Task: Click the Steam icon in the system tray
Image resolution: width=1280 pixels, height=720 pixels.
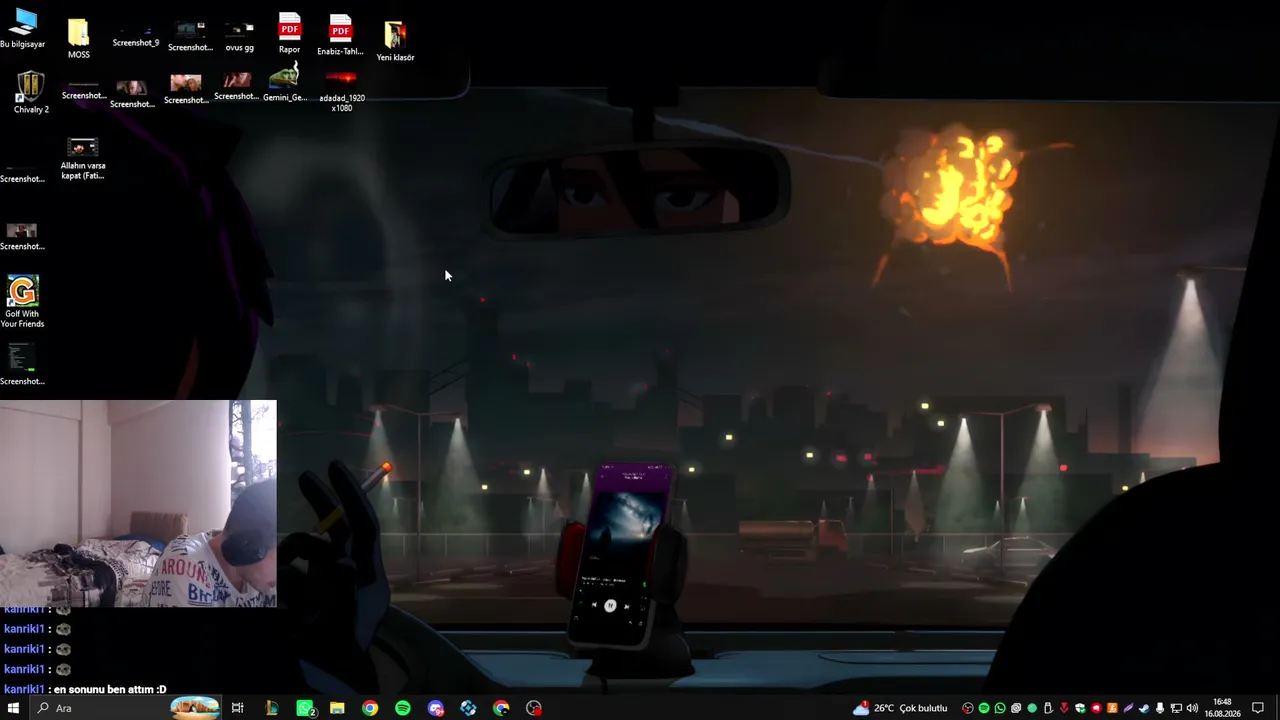Action: [x=1144, y=708]
